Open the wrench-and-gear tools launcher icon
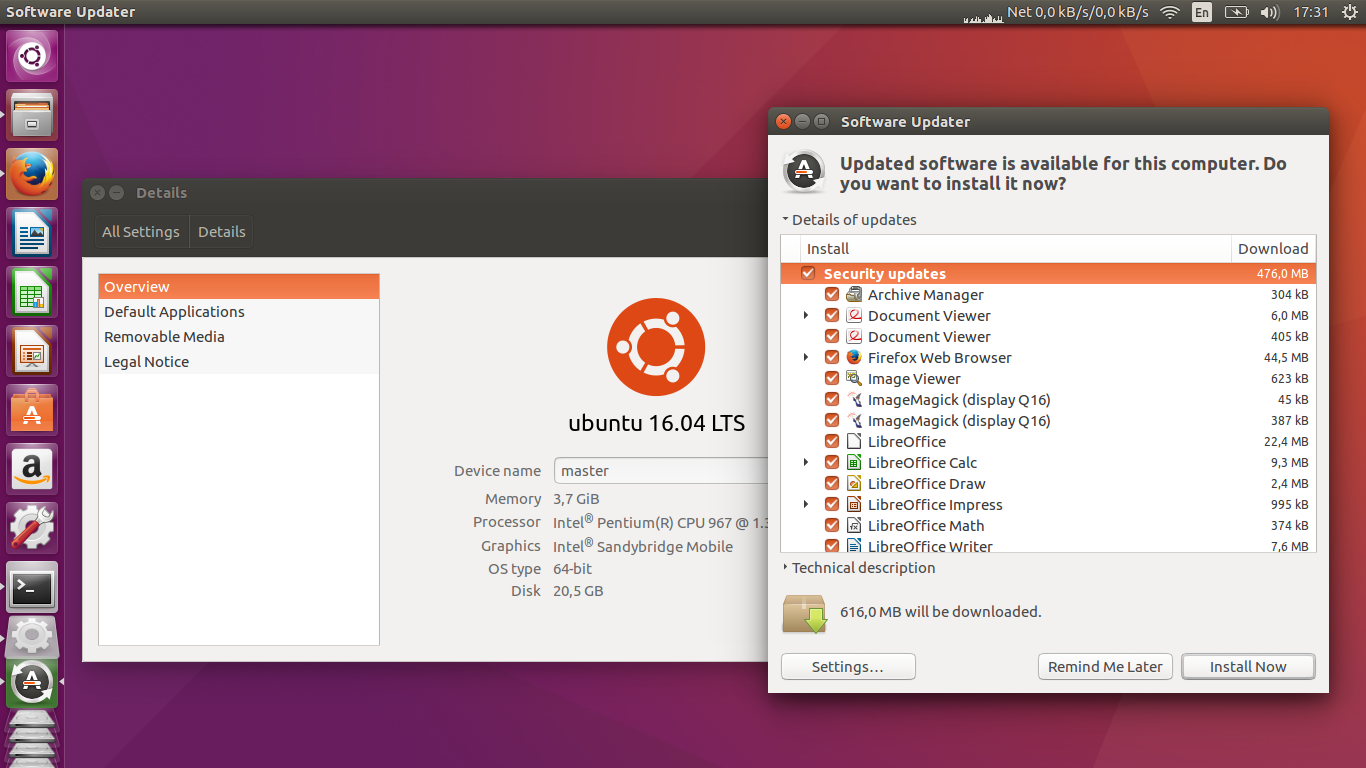The image size is (1366, 768). click(33, 528)
